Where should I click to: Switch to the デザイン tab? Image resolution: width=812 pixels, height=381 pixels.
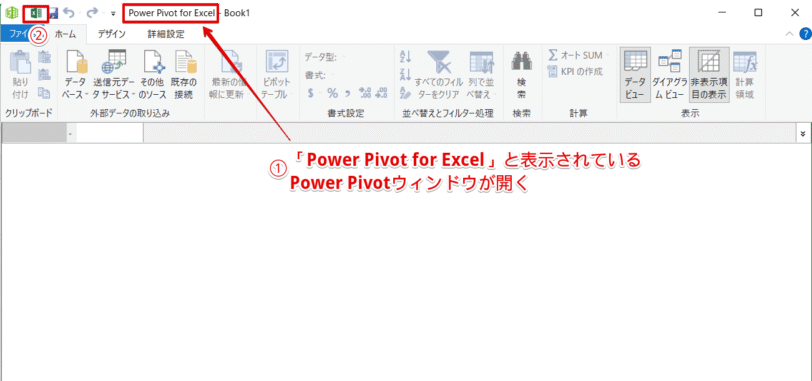coord(112,35)
